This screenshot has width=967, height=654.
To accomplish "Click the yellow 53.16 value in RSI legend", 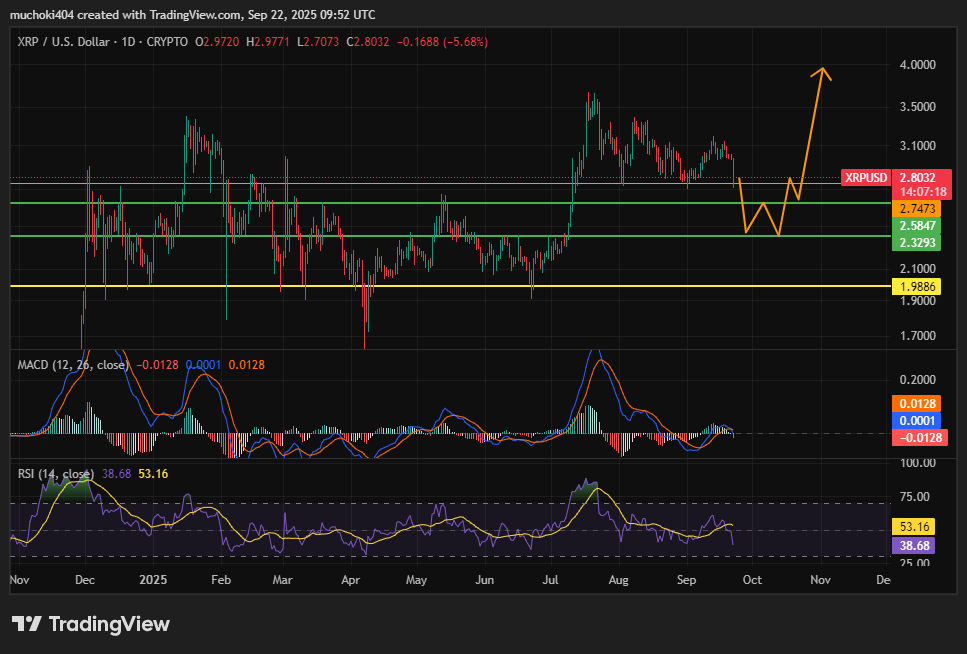I will point(153,474).
